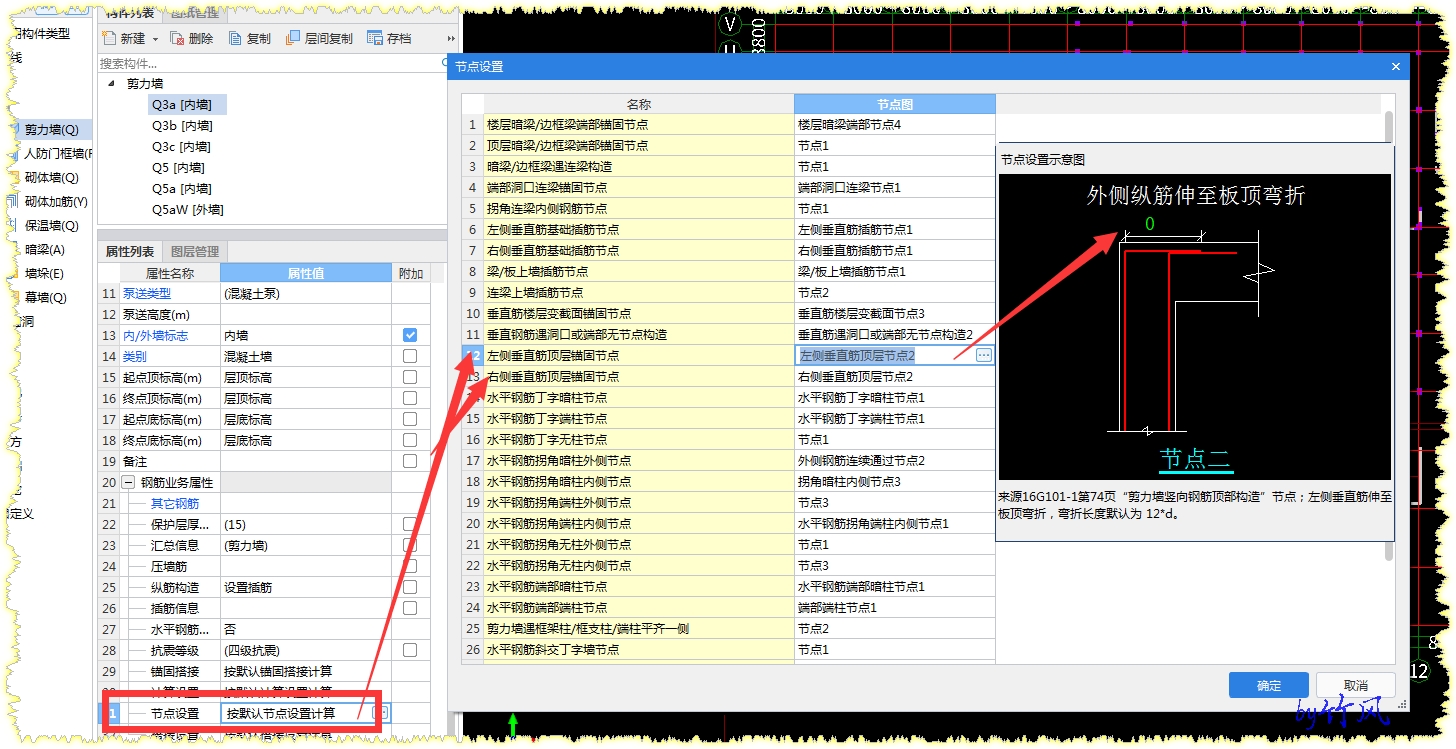Screen dimensions: 1456x749
Task: Open the ellipsis button in 节点设置 property row
Action: tap(381, 713)
